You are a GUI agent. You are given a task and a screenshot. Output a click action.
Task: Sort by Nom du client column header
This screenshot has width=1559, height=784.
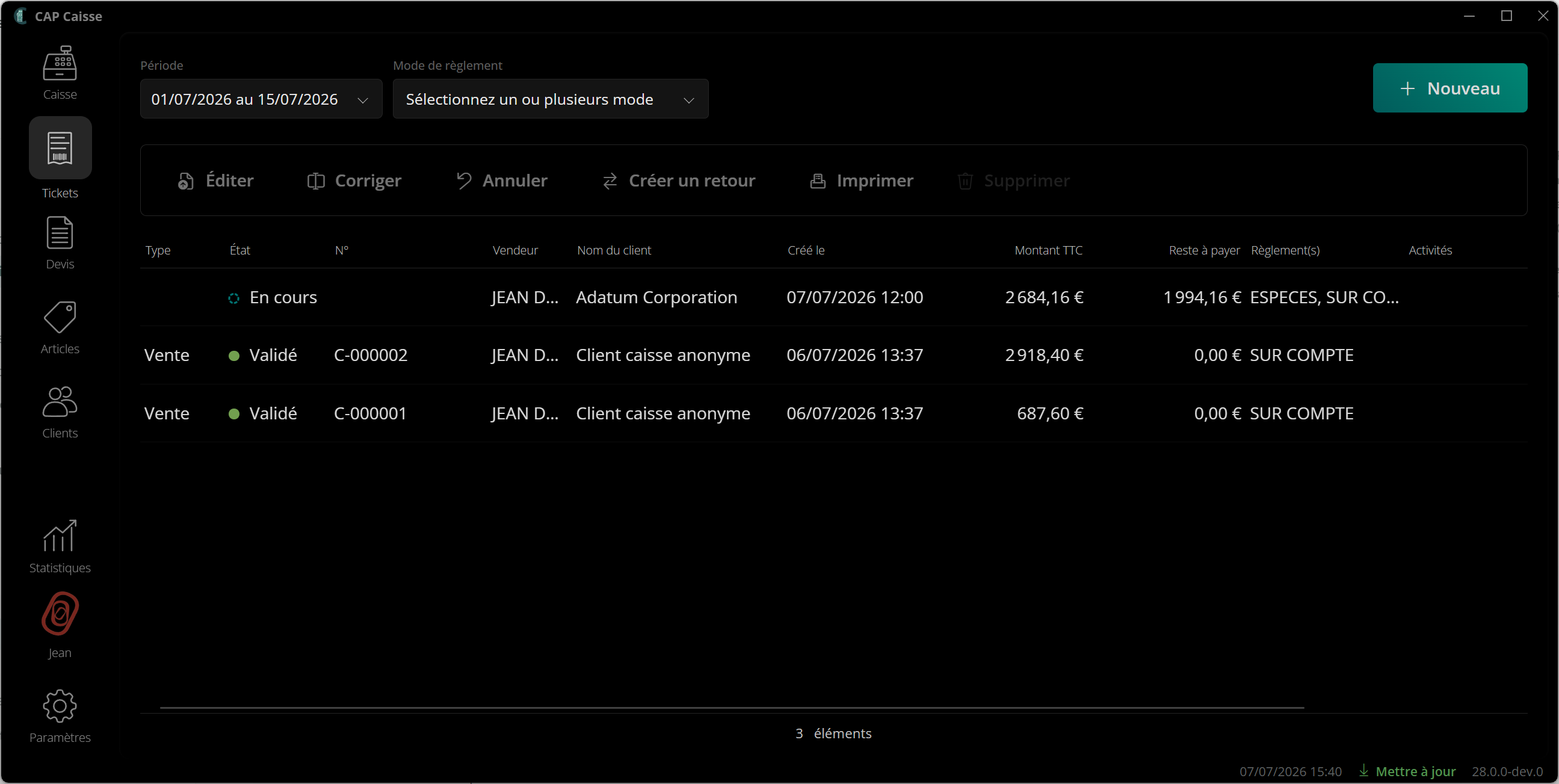pos(614,250)
